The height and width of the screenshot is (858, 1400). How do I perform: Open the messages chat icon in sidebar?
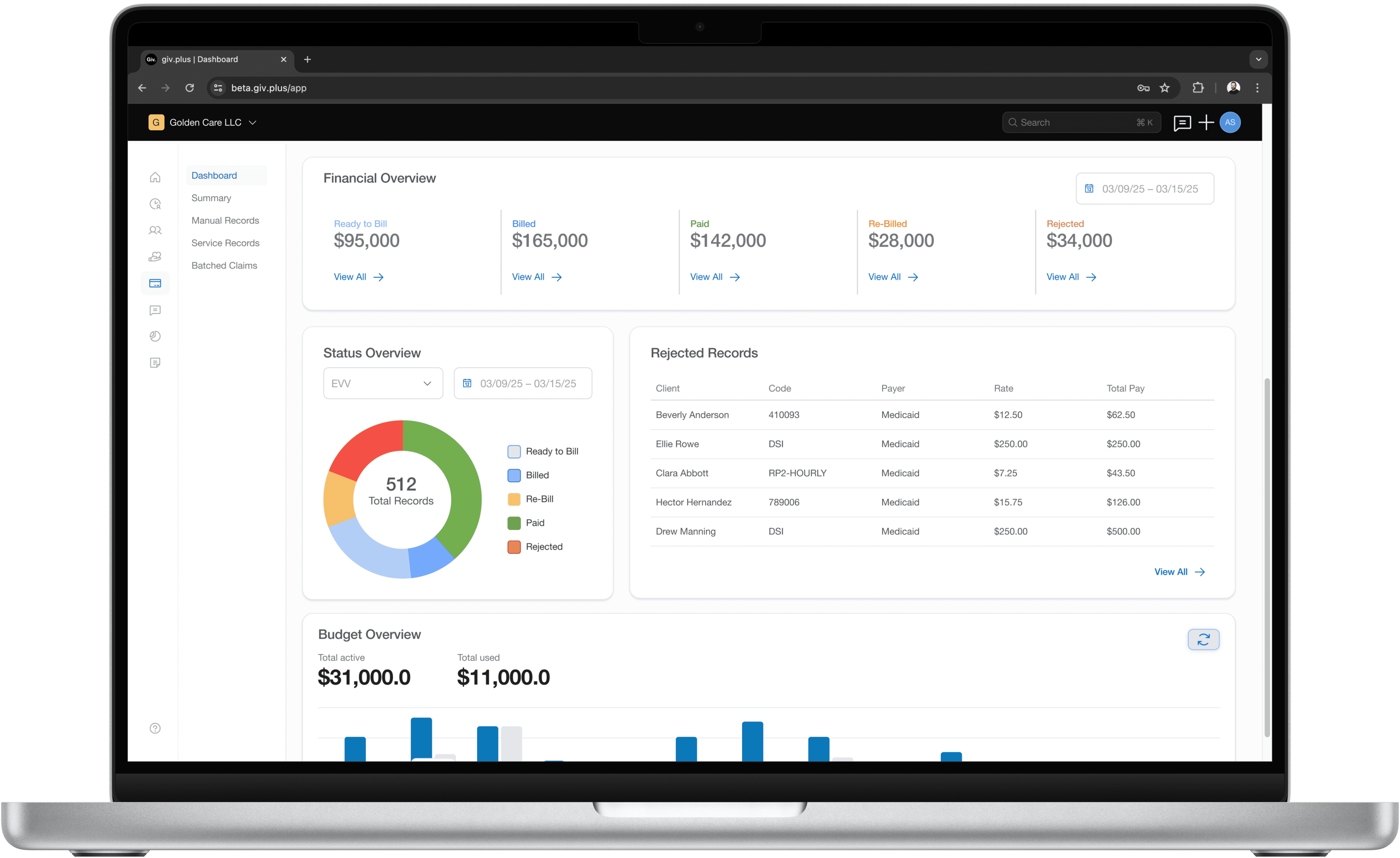(x=155, y=310)
